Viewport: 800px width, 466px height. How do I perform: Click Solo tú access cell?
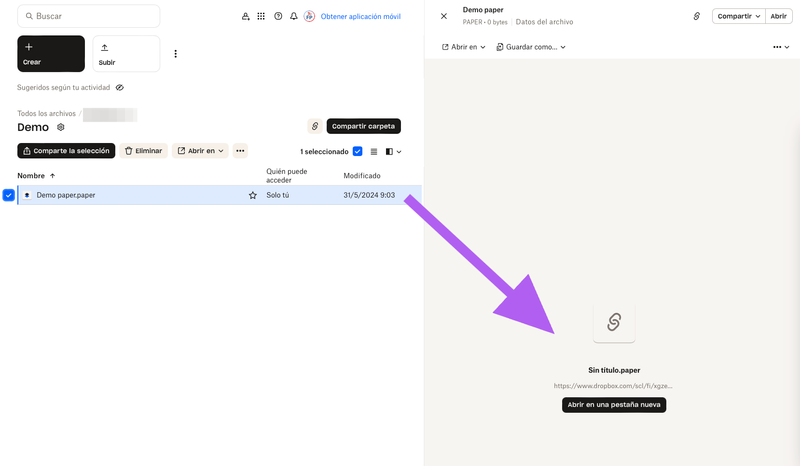click(278, 195)
